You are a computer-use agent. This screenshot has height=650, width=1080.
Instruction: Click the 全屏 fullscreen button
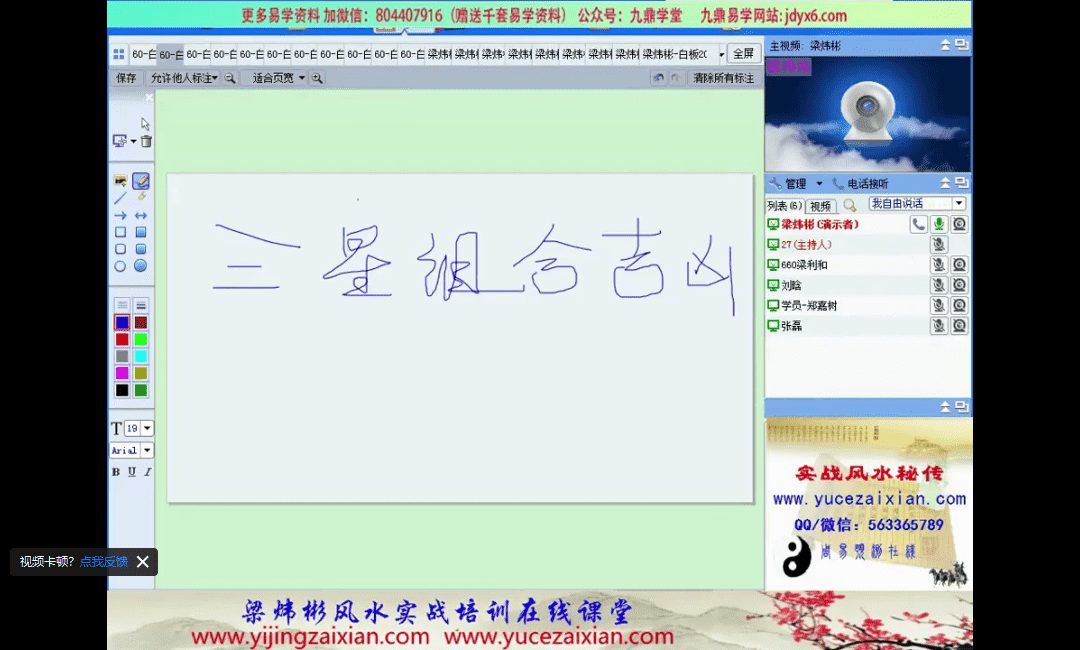(x=743, y=54)
